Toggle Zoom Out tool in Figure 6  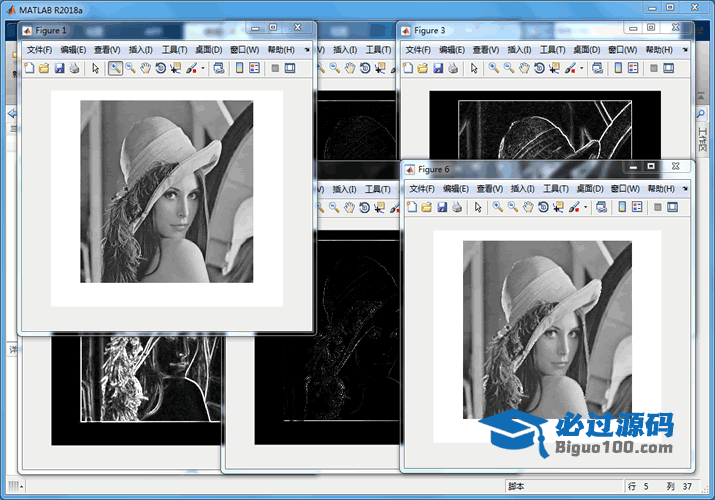pos(513,207)
